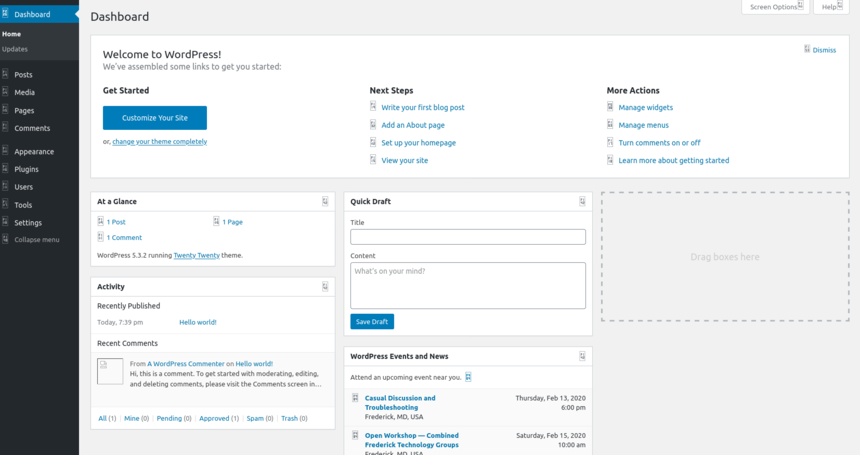
Task: Open the Posts menu
Action: [23, 75]
